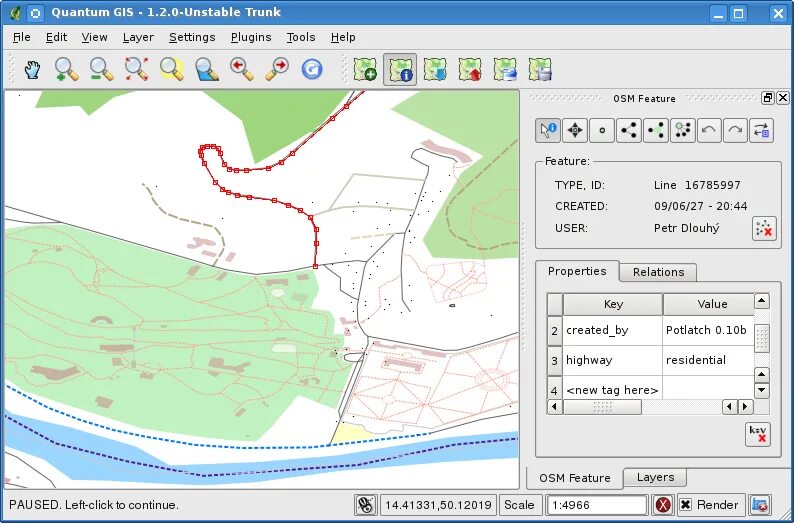Screen dimensions: 794x523
Task: Open the Plugins menu
Action: point(251,37)
